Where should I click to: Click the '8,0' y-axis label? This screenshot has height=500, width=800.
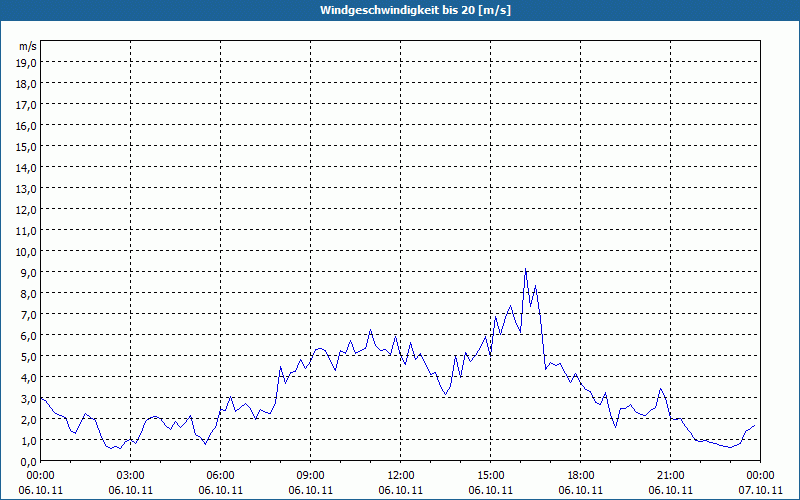(x=29, y=294)
